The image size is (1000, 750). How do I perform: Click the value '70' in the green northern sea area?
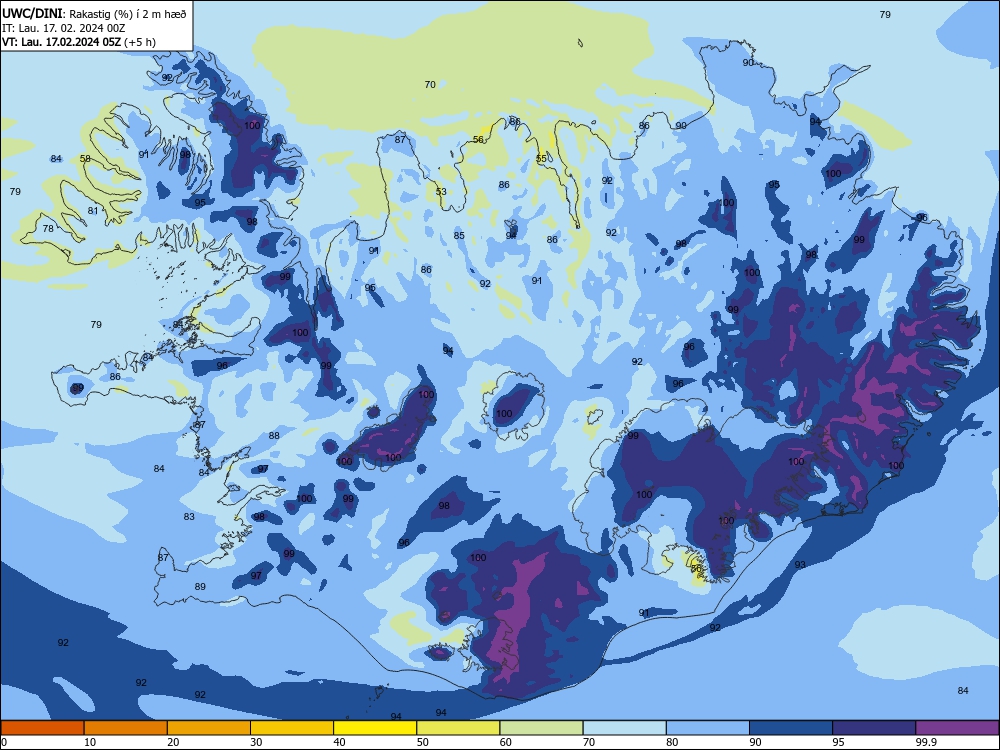pos(430,84)
